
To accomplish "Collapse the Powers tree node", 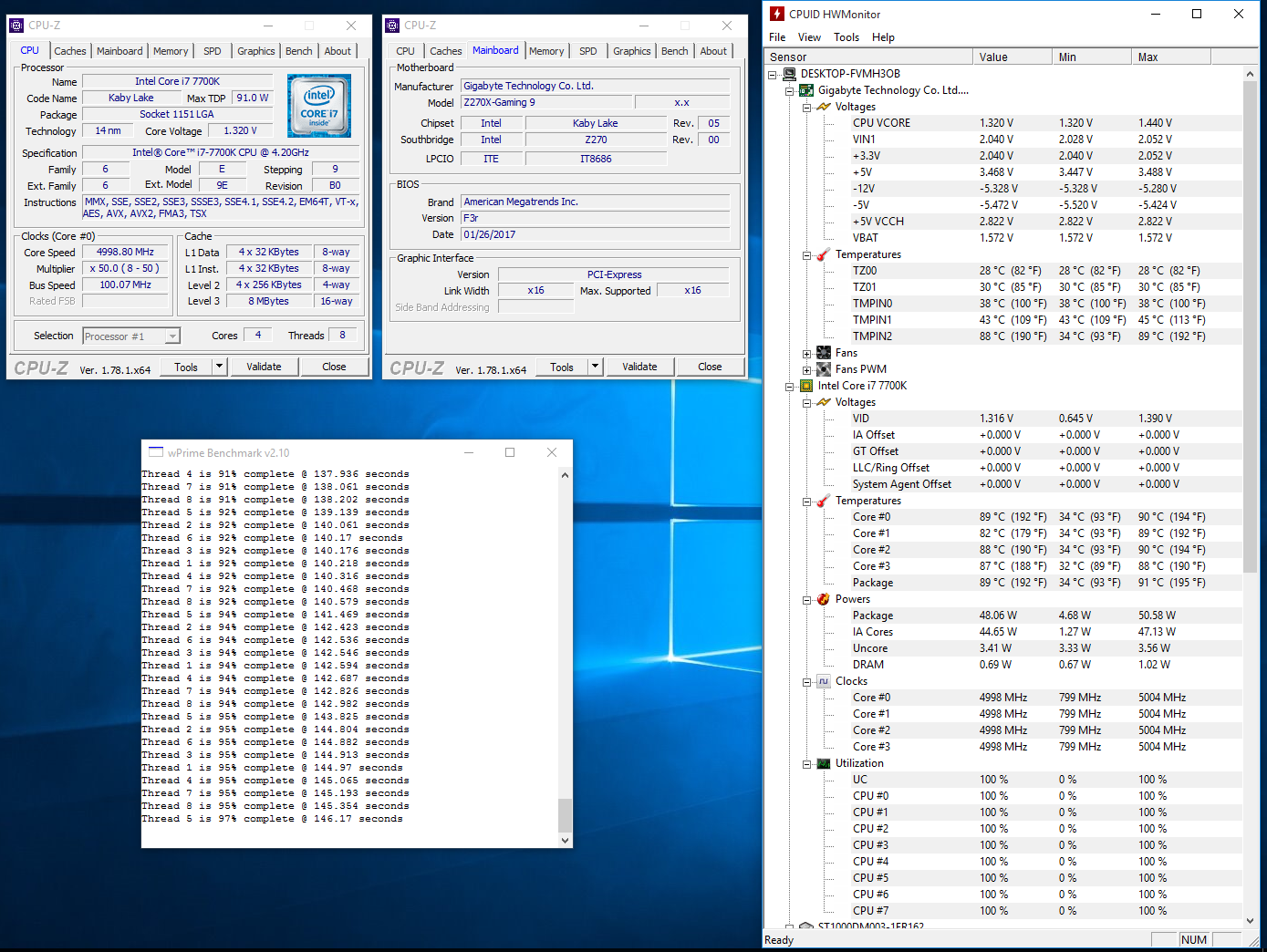I will click(x=807, y=600).
